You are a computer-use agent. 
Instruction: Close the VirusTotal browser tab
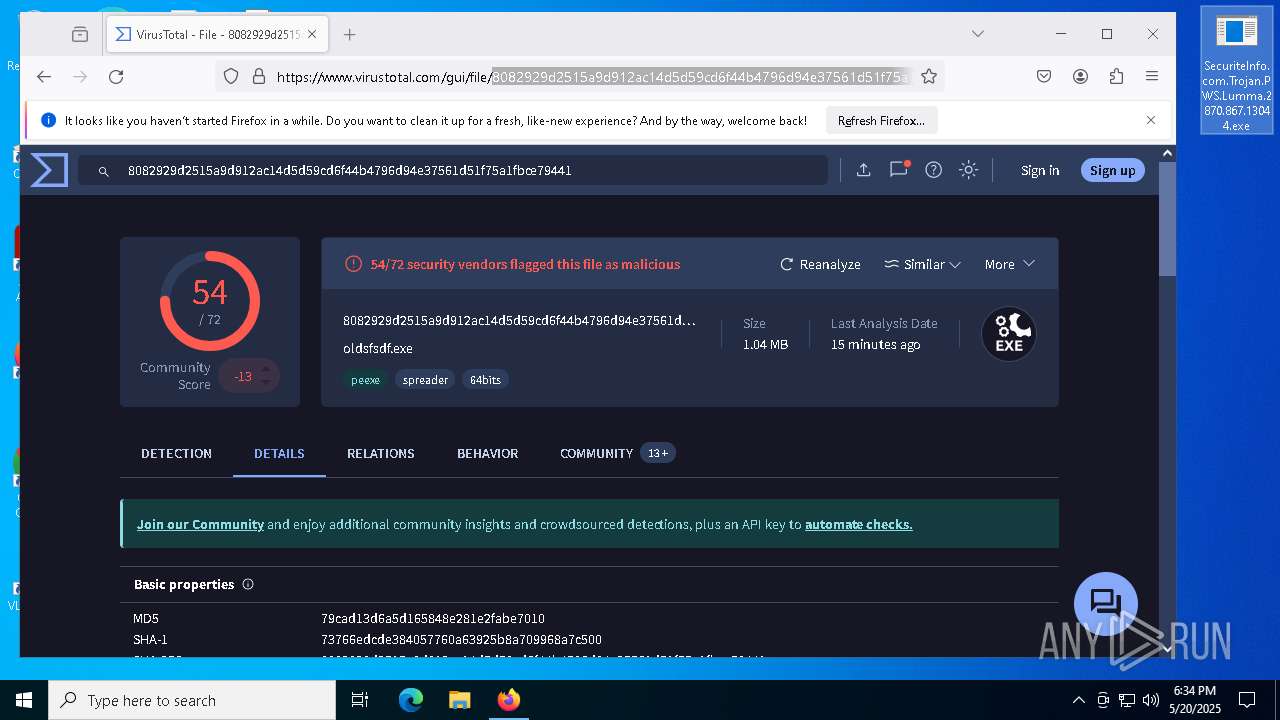[x=312, y=34]
